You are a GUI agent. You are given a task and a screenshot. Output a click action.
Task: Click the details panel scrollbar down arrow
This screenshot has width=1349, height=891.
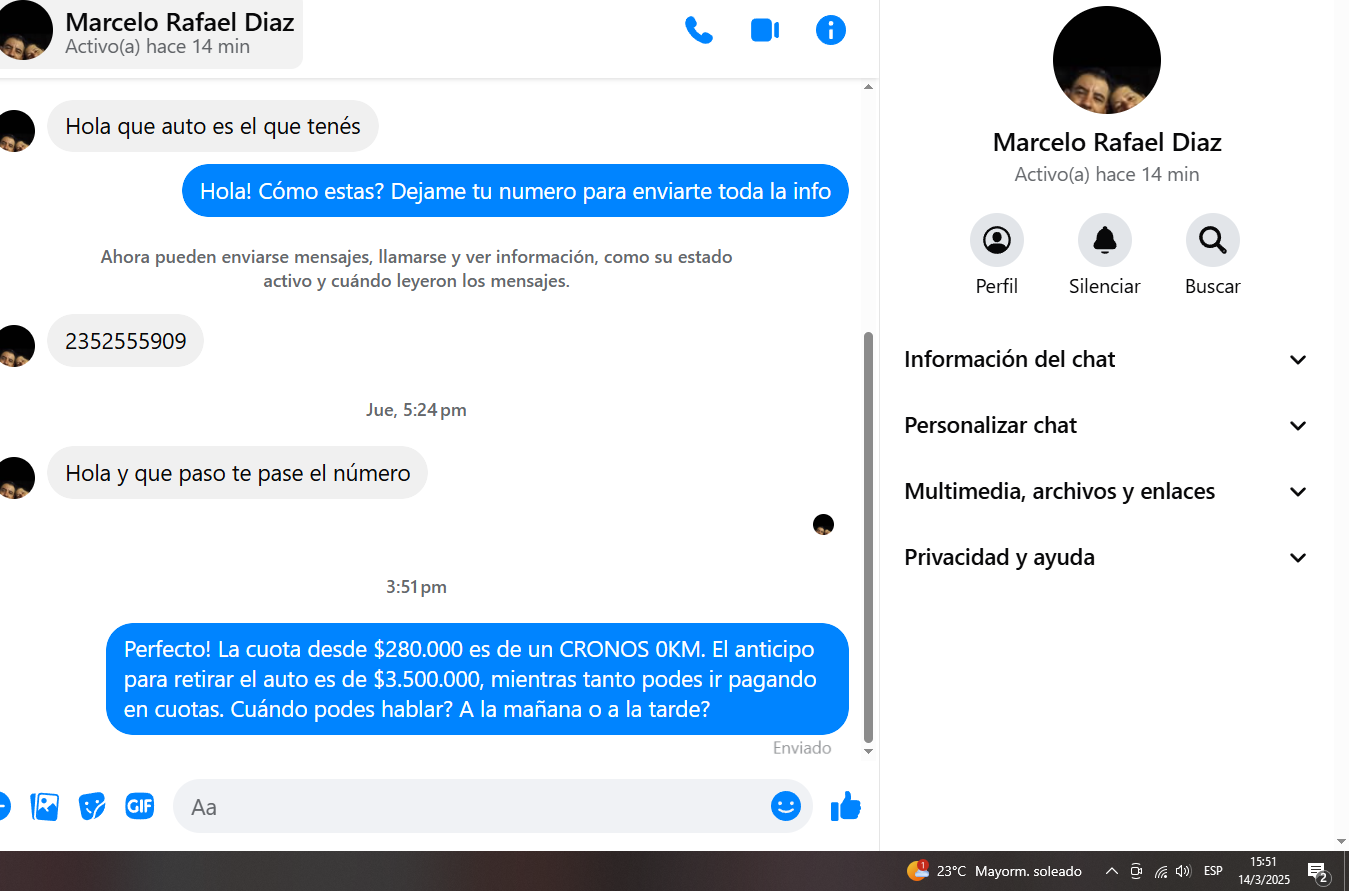(x=1342, y=842)
